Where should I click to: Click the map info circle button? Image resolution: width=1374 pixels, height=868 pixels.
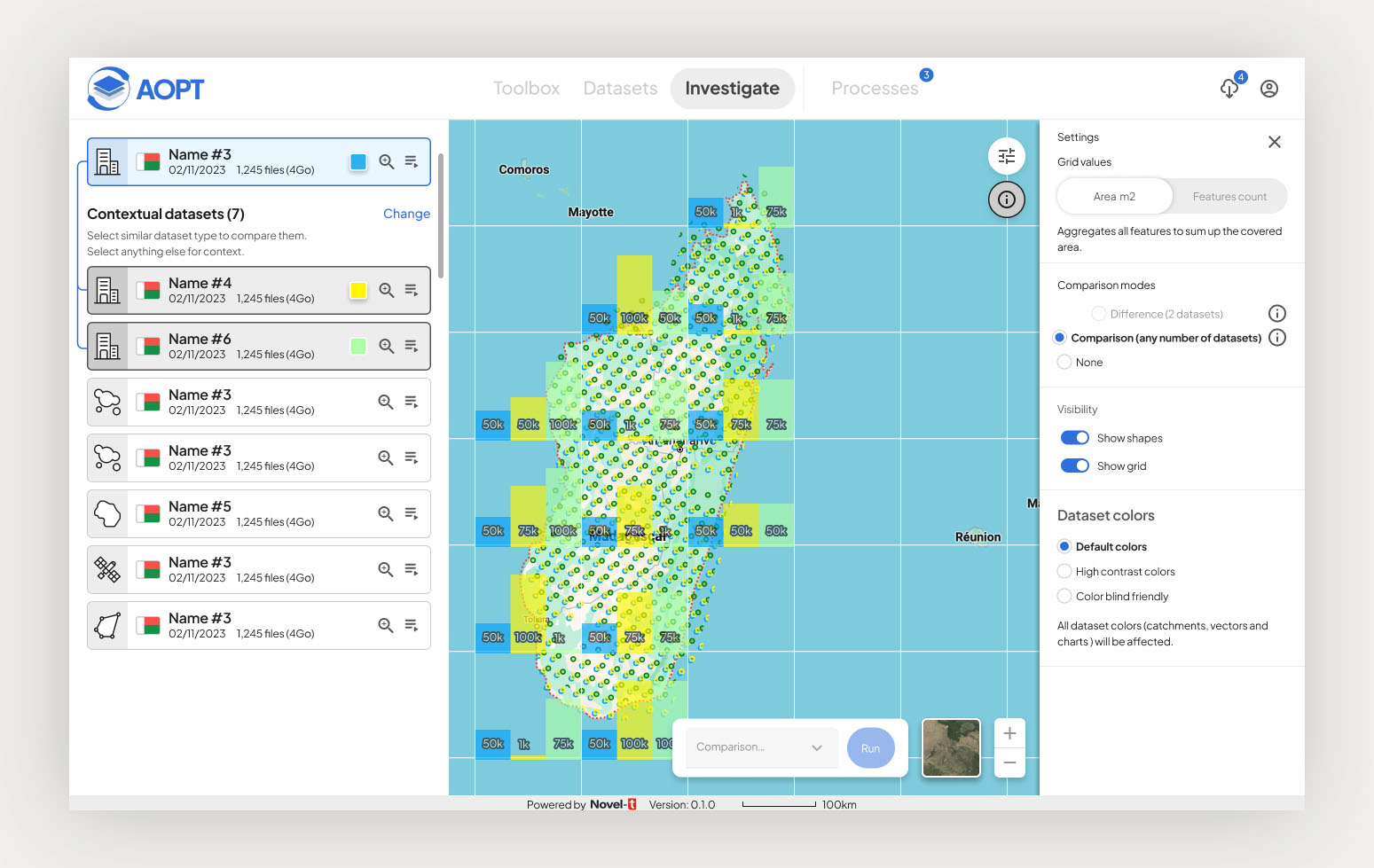(1007, 199)
